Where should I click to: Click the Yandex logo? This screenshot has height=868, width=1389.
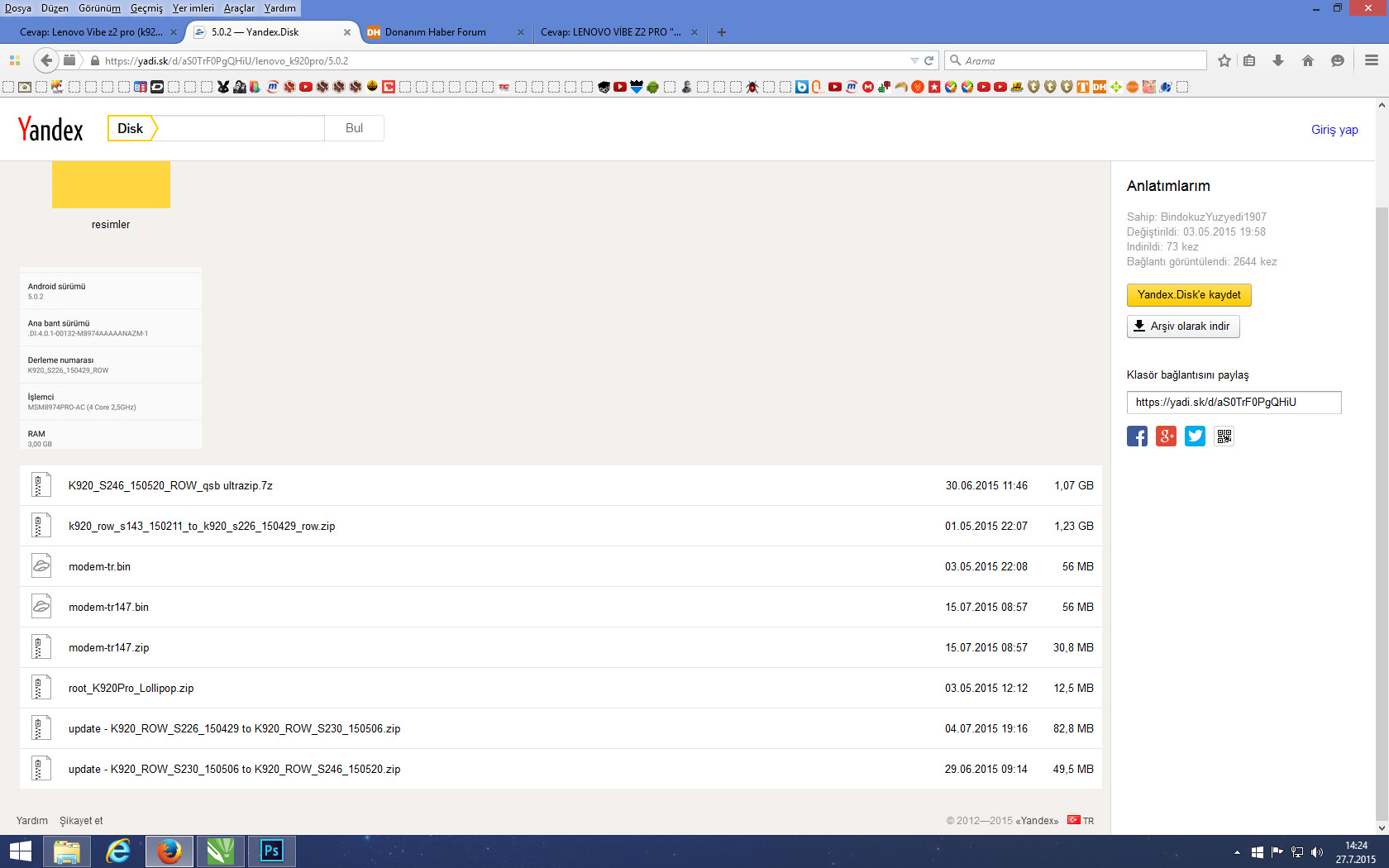pyautogui.click(x=50, y=129)
